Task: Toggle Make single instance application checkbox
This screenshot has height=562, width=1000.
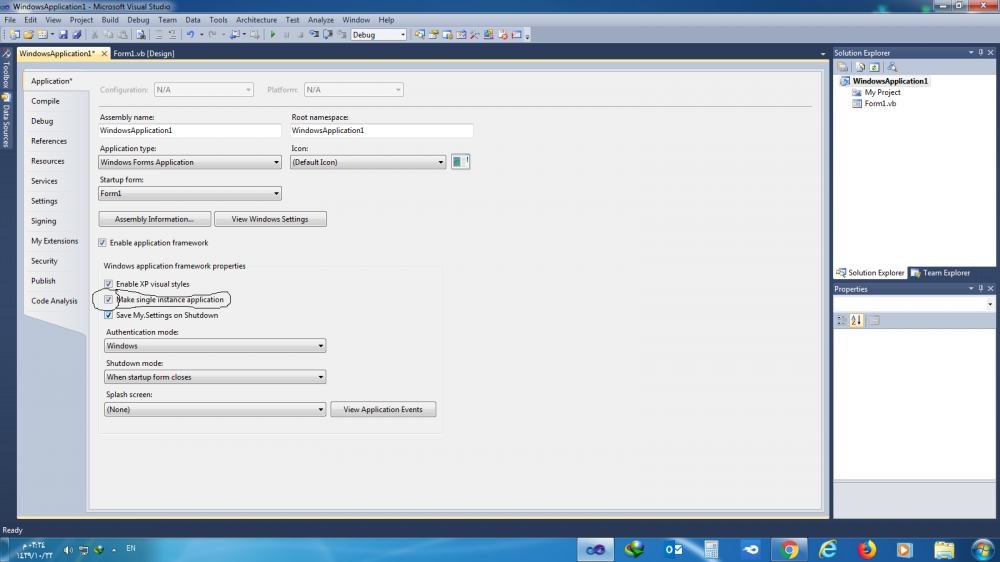Action: (108, 299)
